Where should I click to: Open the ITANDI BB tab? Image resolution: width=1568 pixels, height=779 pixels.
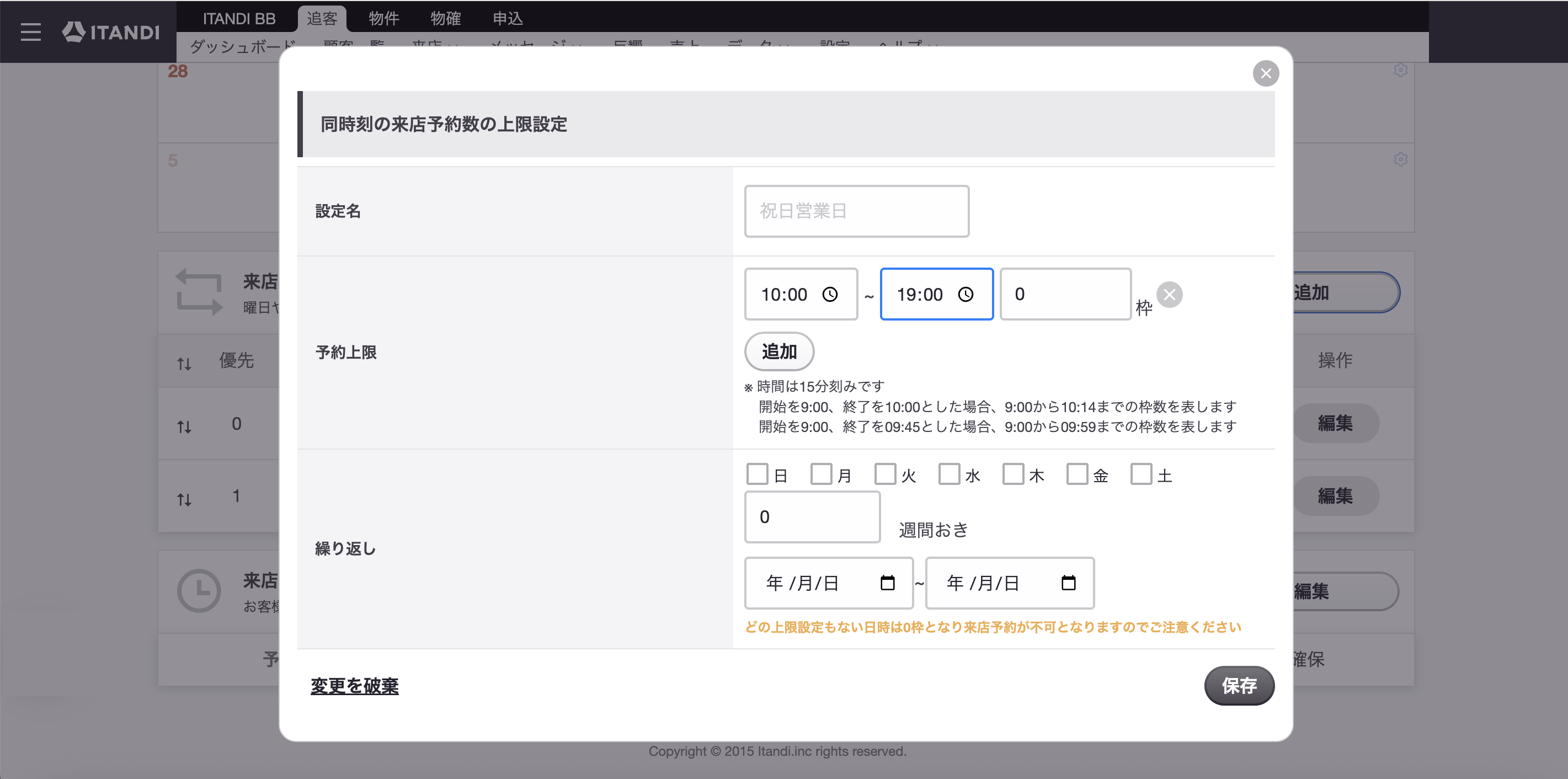tap(238, 19)
